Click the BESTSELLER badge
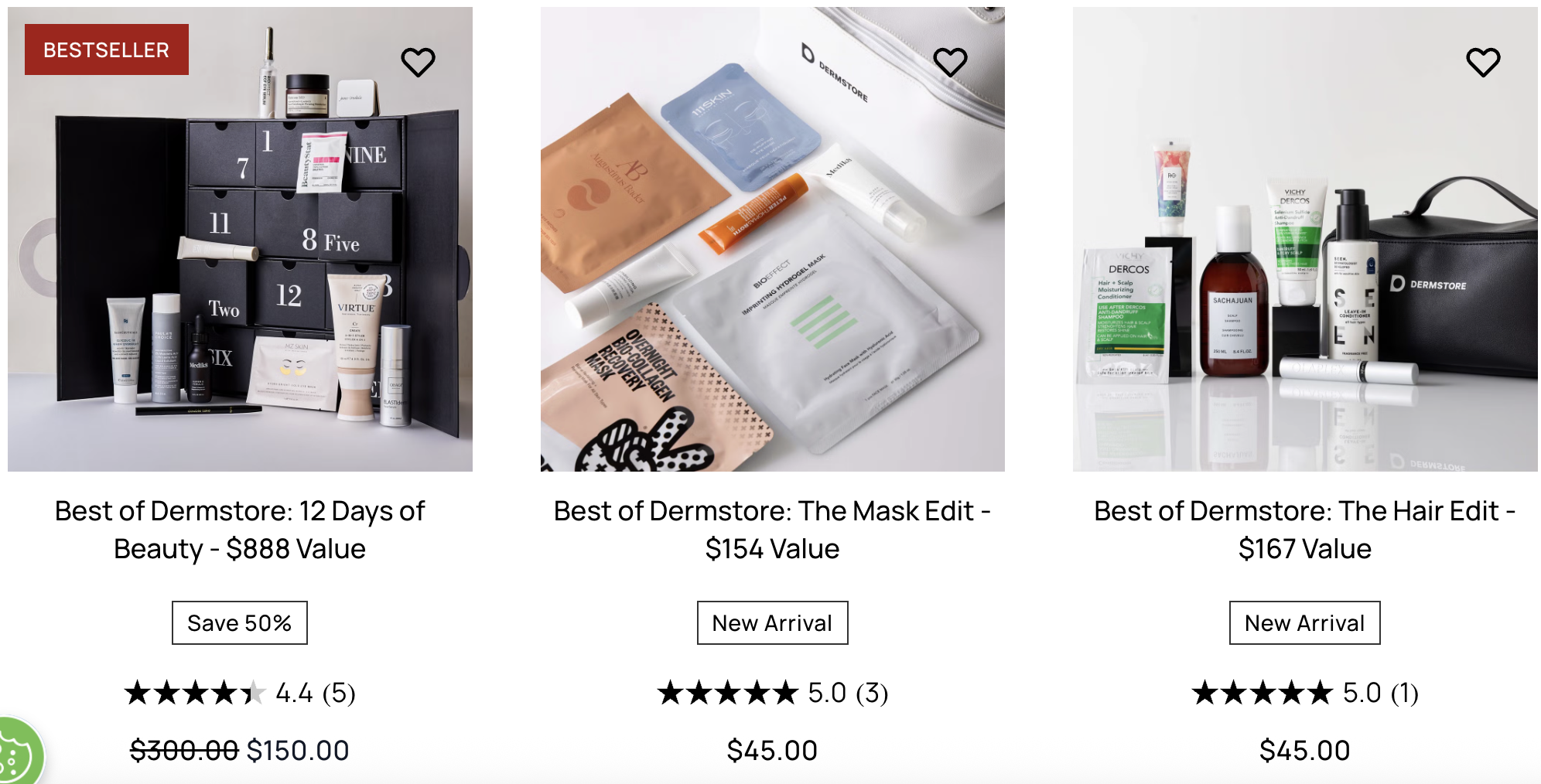Image resolution: width=1541 pixels, height=784 pixels. point(107,49)
